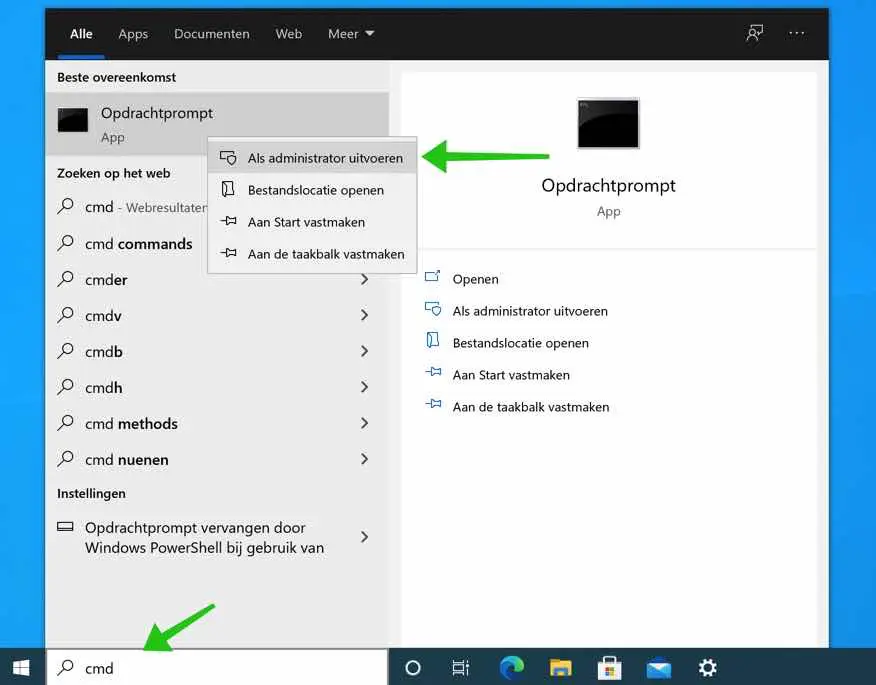Click the pin icon next to right panel 'Aan Start vastmaken'
Image resolution: width=876 pixels, height=685 pixels.
coord(433,372)
